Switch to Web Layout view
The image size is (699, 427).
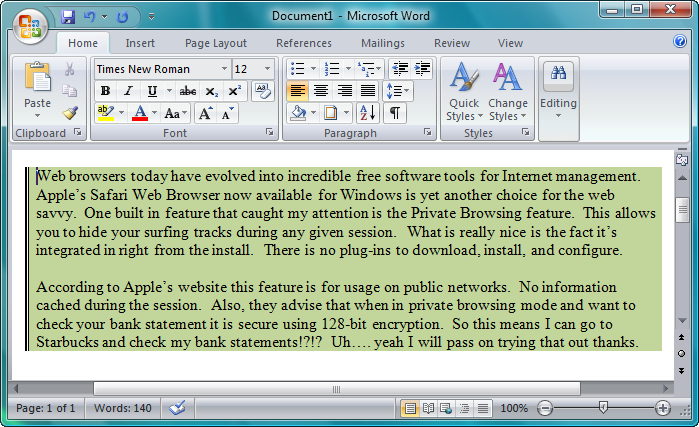[446, 408]
